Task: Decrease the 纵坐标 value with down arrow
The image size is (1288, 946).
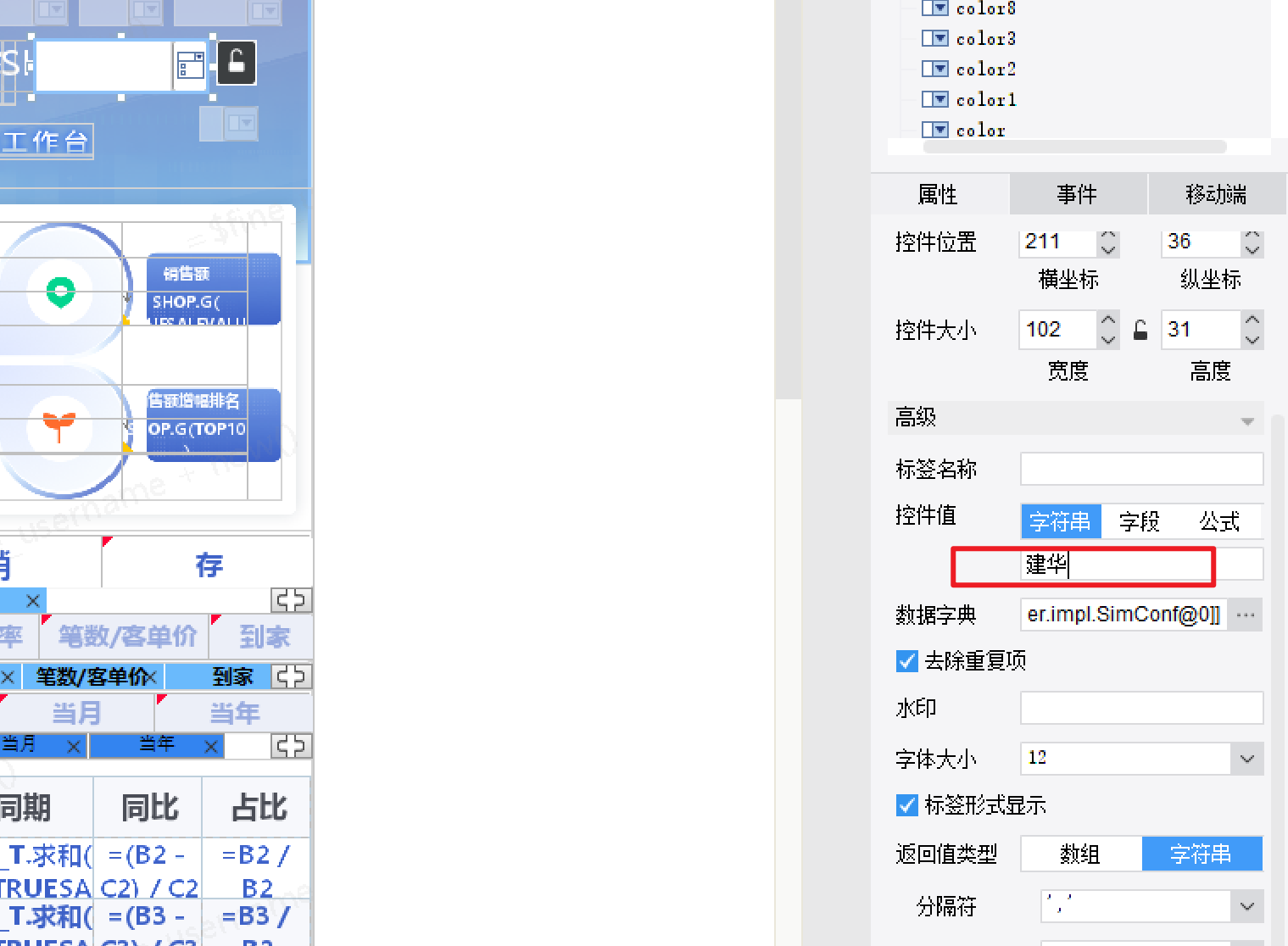Action: click(1252, 250)
